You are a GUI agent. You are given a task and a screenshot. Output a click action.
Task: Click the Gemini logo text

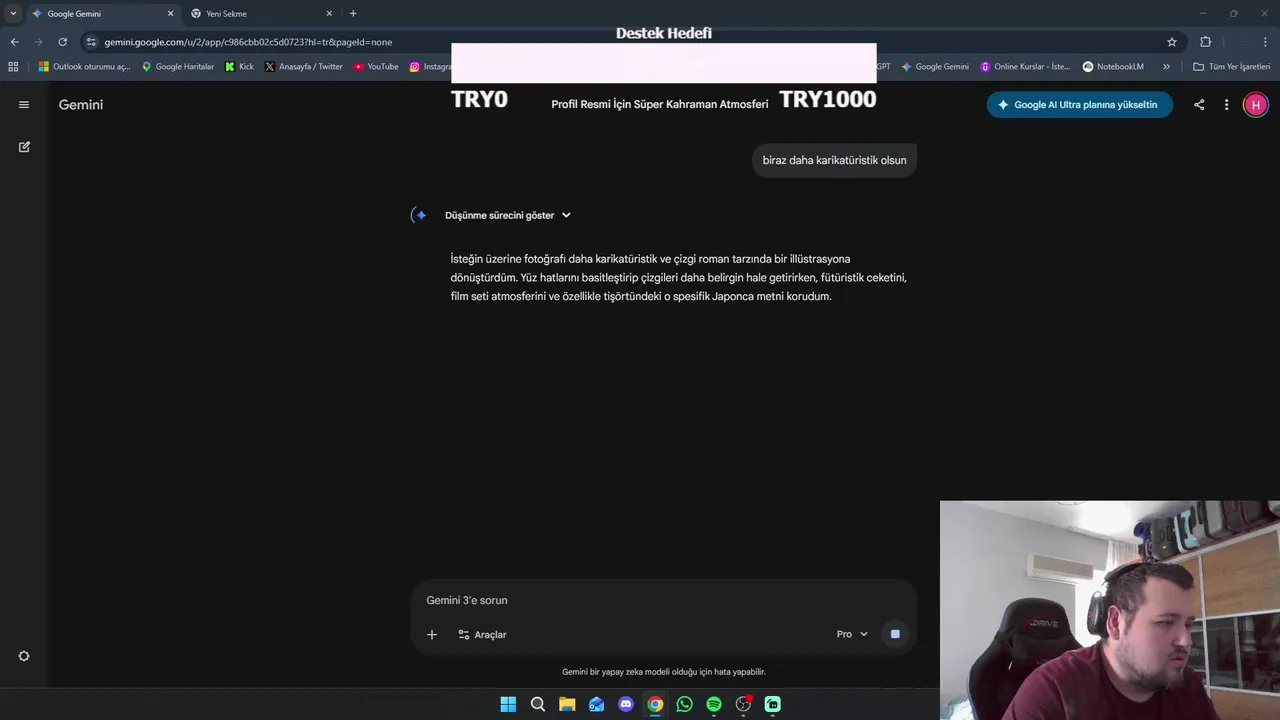point(81,104)
